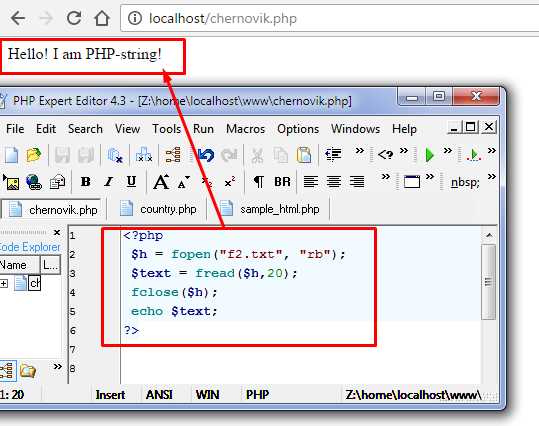The width and height of the screenshot is (539, 426).
Task: Apply subscript formatting
Action: point(207,182)
